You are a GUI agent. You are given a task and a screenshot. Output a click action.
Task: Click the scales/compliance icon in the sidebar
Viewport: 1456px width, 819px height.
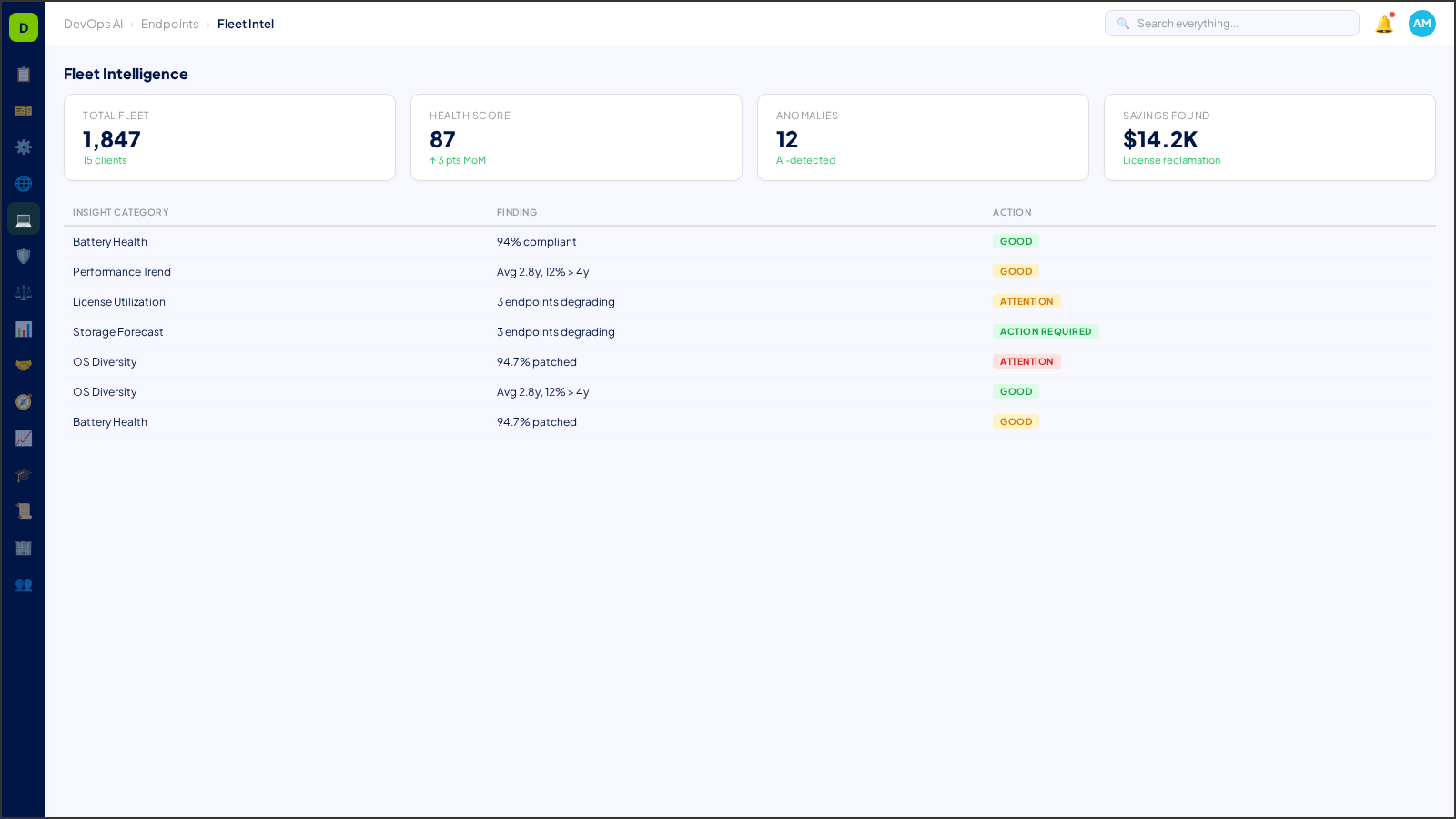tap(24, 292)
